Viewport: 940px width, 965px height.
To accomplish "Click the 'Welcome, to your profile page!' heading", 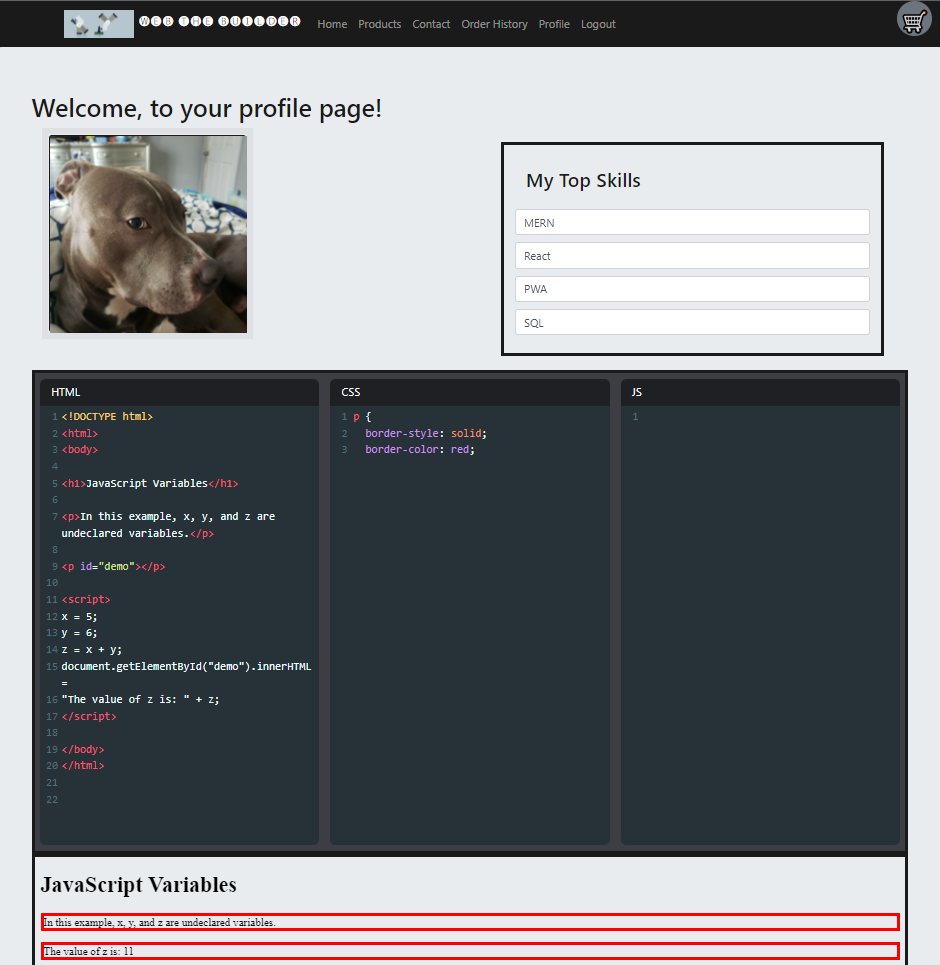I will point(207,108).
